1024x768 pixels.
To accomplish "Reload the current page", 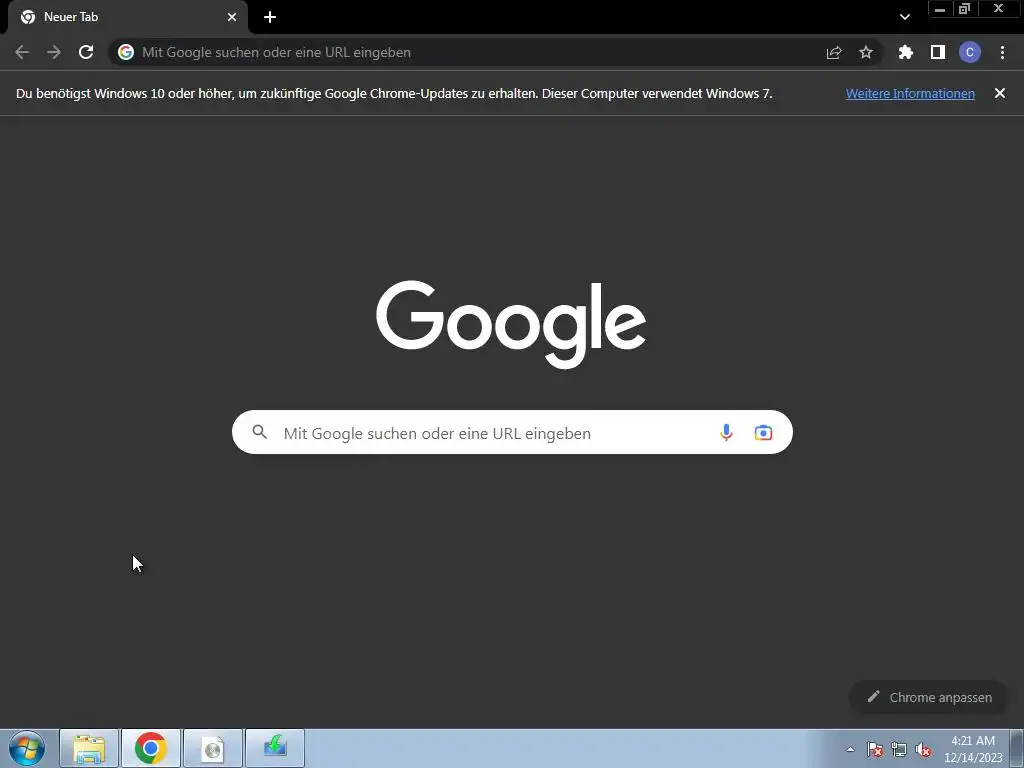I will click(x=86, y=52).
